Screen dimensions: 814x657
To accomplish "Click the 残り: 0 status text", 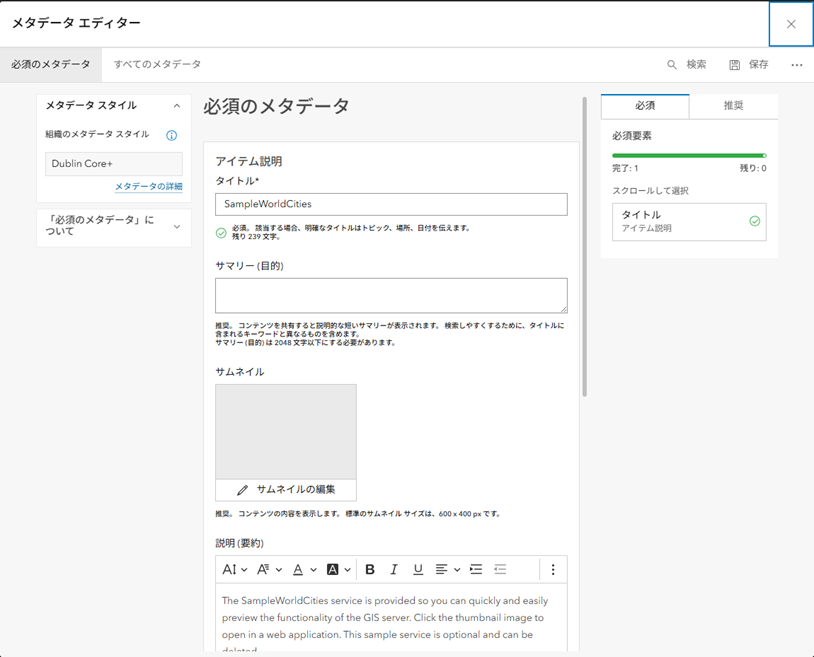I will point(753,168).
